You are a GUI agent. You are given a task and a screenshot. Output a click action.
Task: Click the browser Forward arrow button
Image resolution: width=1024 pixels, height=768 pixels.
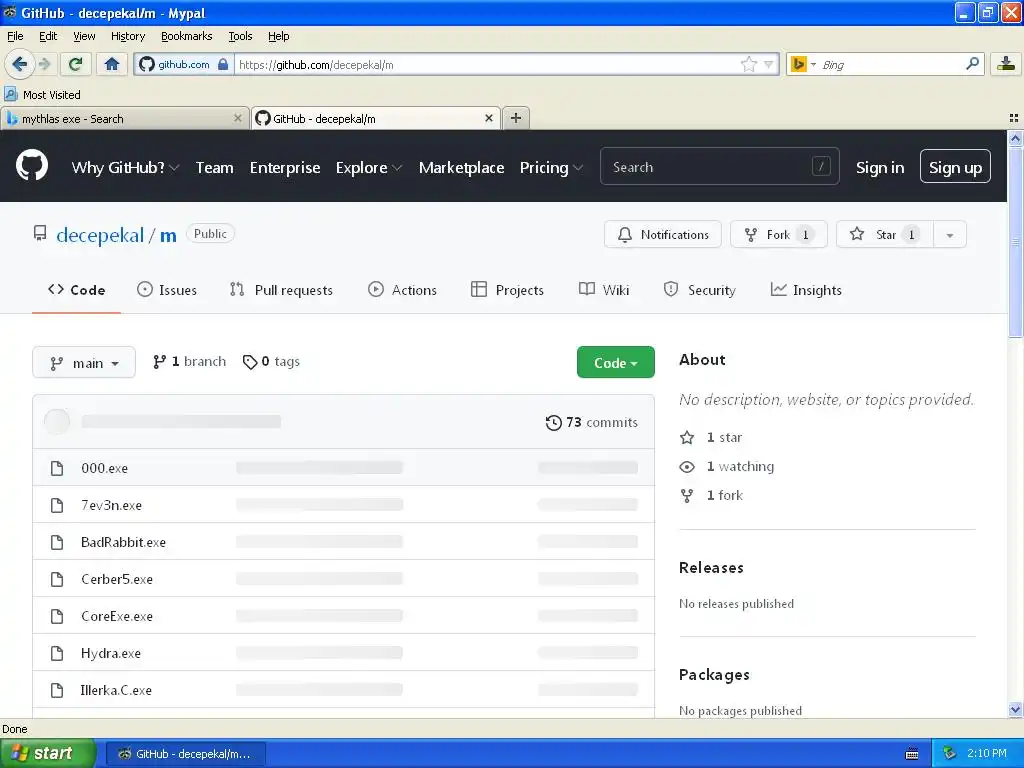(x=44, y=64)
